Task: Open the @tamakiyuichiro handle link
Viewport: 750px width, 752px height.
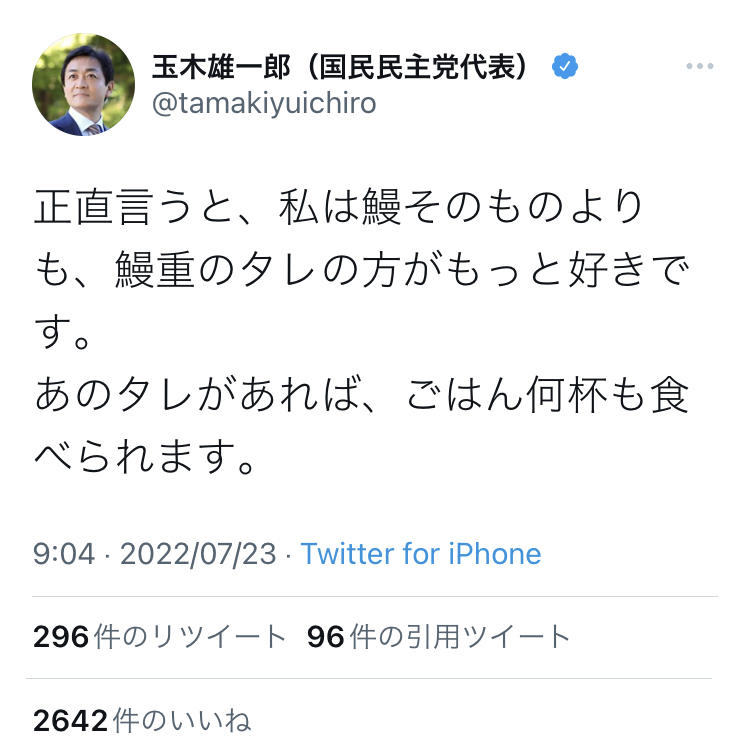Action: (264, 103)
